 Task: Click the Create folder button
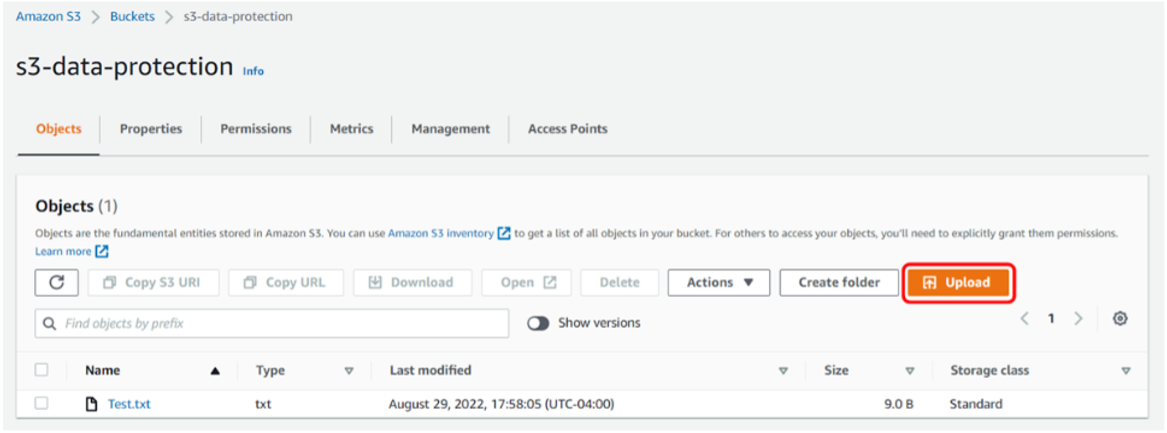tap(839, 283)
